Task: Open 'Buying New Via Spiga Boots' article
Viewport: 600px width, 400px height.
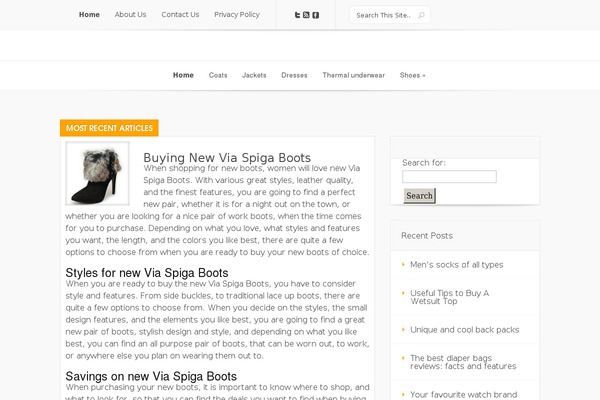Action: coord(227,157)
